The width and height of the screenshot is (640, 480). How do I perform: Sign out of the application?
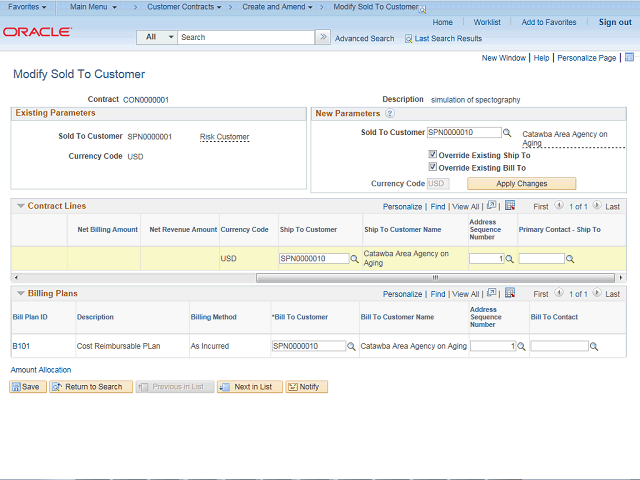615,22
